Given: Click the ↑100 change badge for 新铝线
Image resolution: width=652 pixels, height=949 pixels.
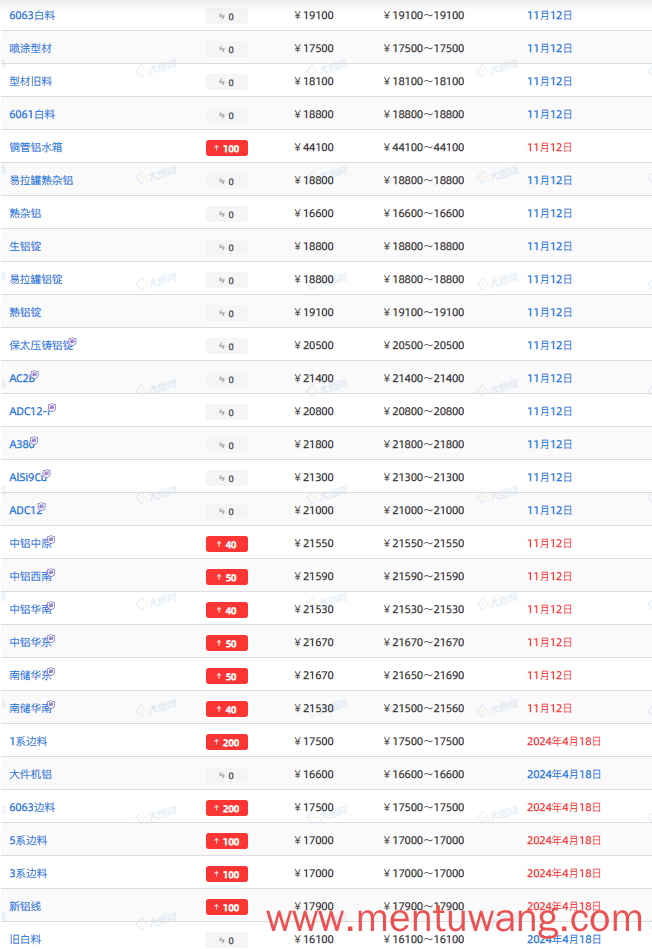Looking at the screenshot, I should (227, 907).
